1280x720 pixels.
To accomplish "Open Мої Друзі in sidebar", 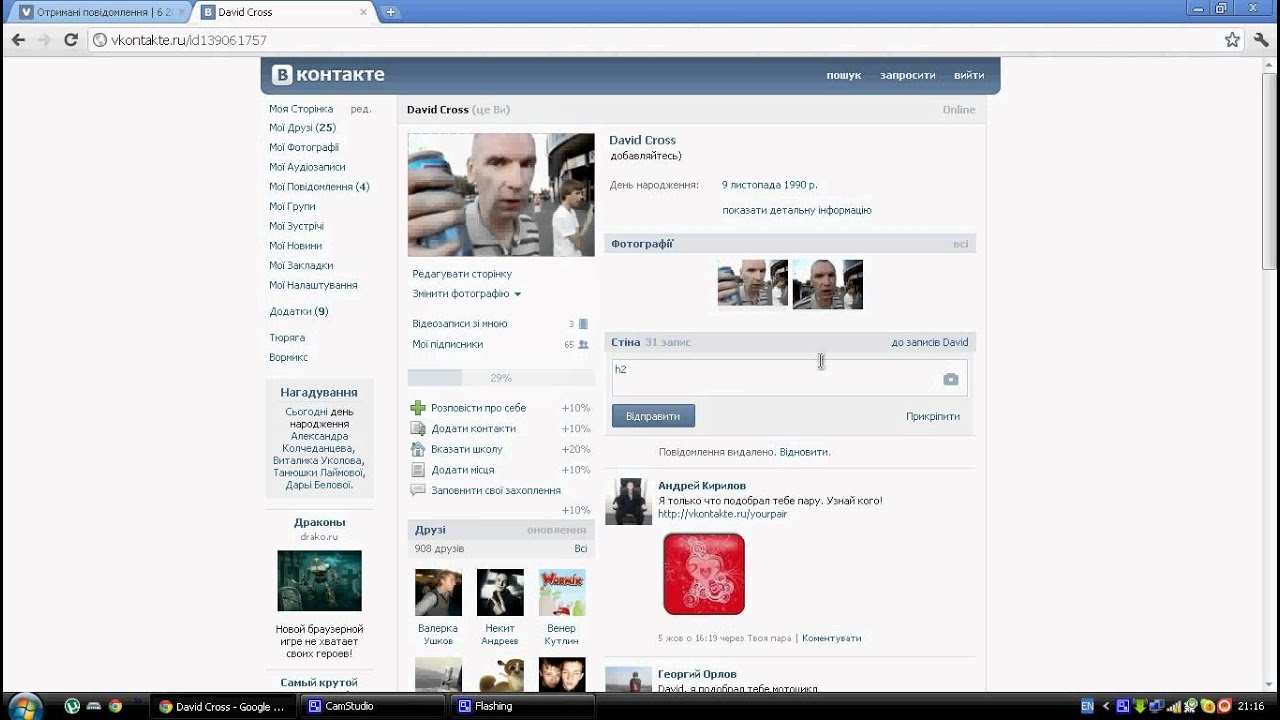I will coord(302,128).
